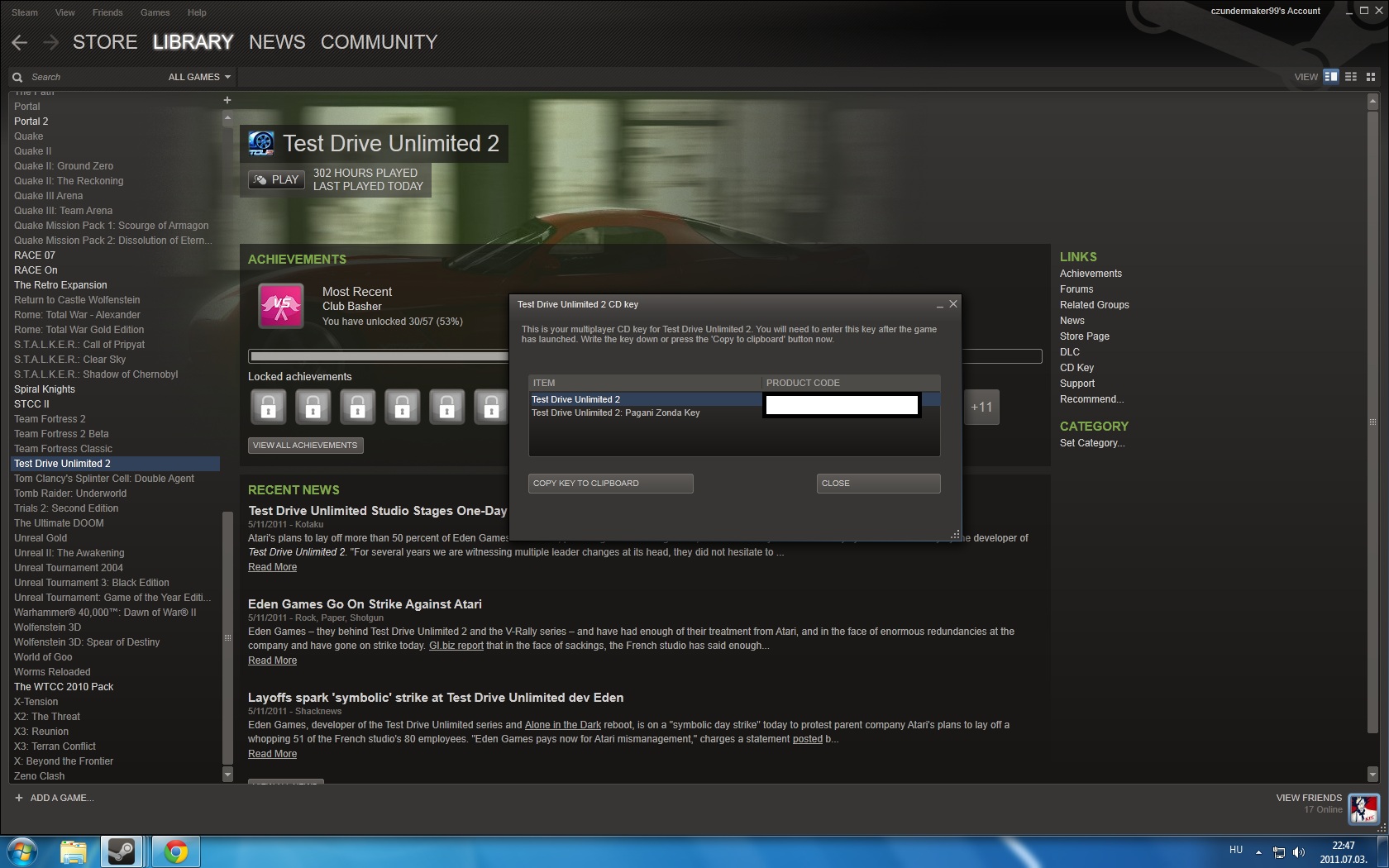The width and height of the screenshot is (1389, 868).
Task: Open the Forums link
Action: point(1076,289)
